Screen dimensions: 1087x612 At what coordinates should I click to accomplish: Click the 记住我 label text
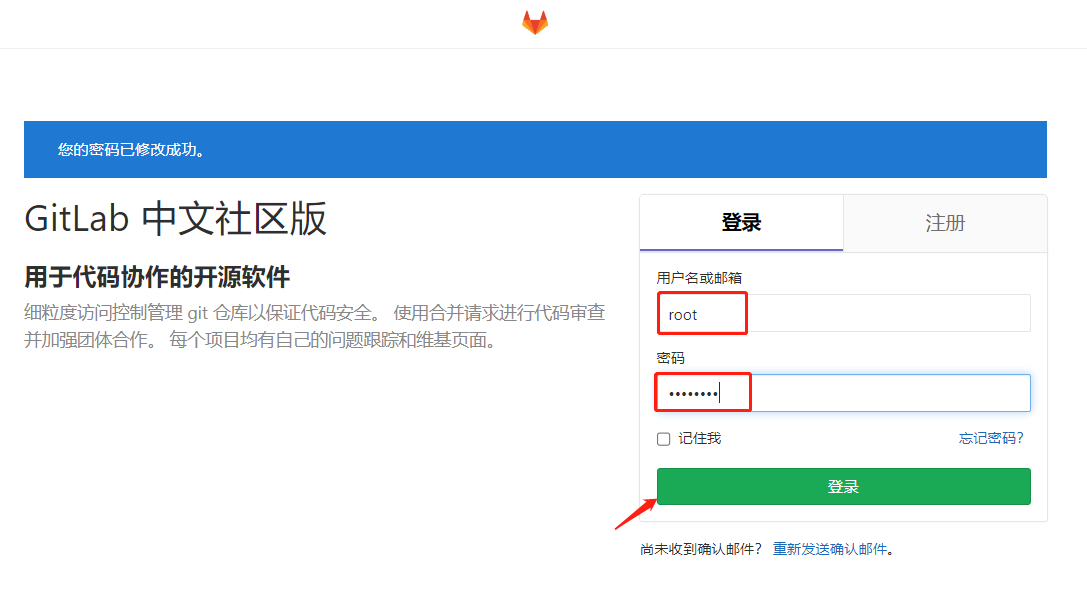tap(699, 438)
